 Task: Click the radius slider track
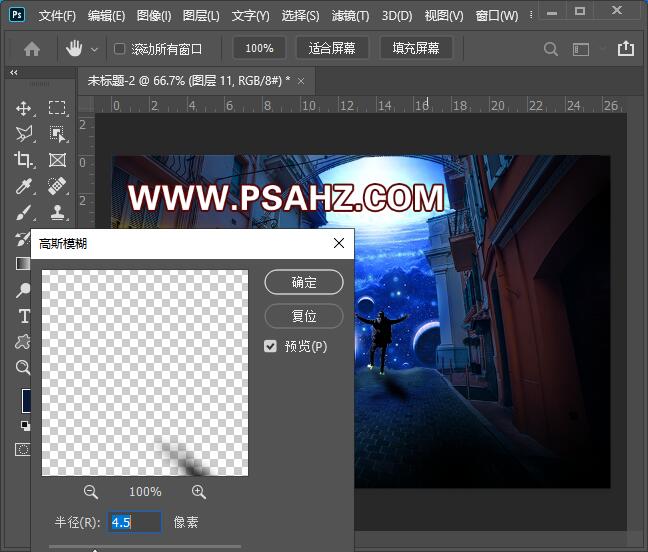[145, 547]
